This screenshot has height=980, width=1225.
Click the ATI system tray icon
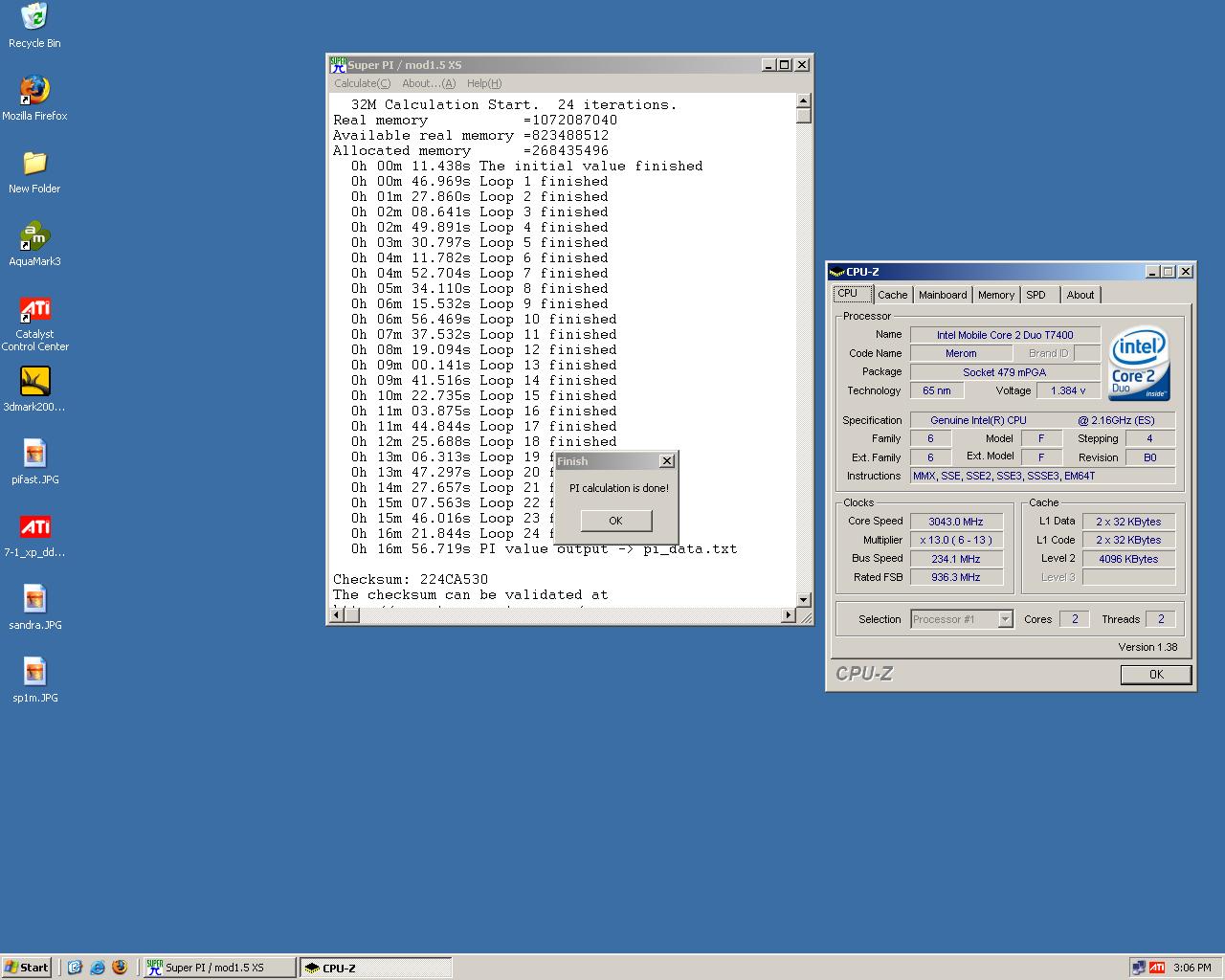(1157, 968)
